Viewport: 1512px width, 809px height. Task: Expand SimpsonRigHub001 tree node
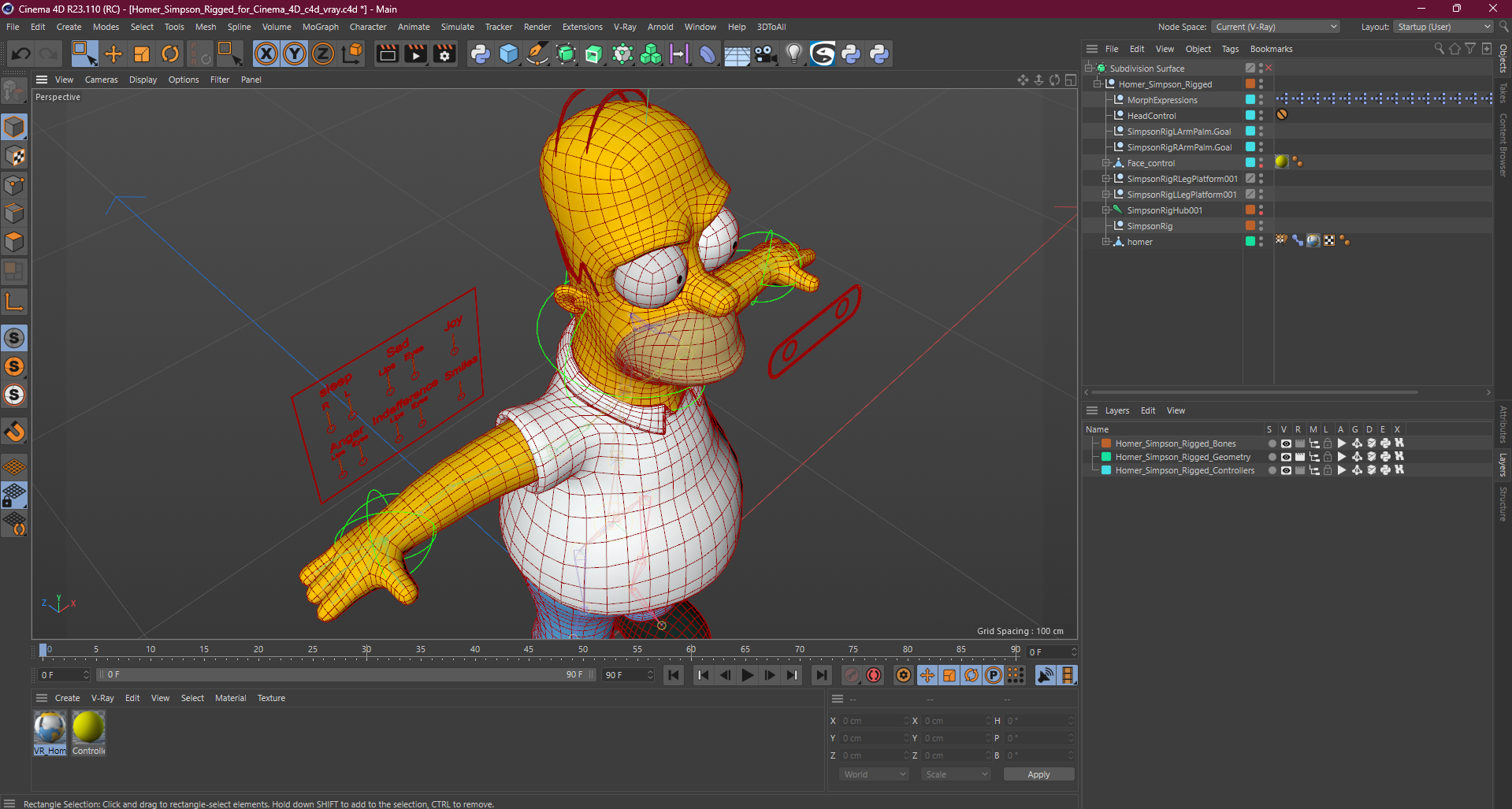click(1105, 210)
